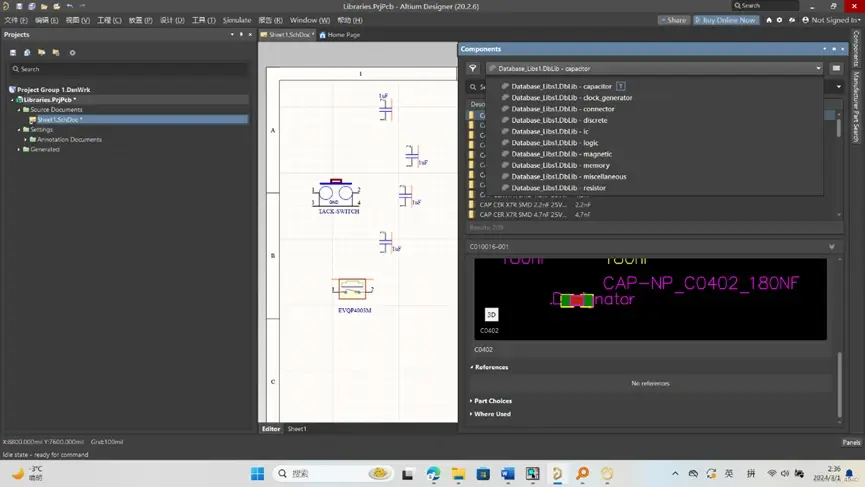Click the Windows taskbar search box

pyautogui.click(x=334, y=473)
